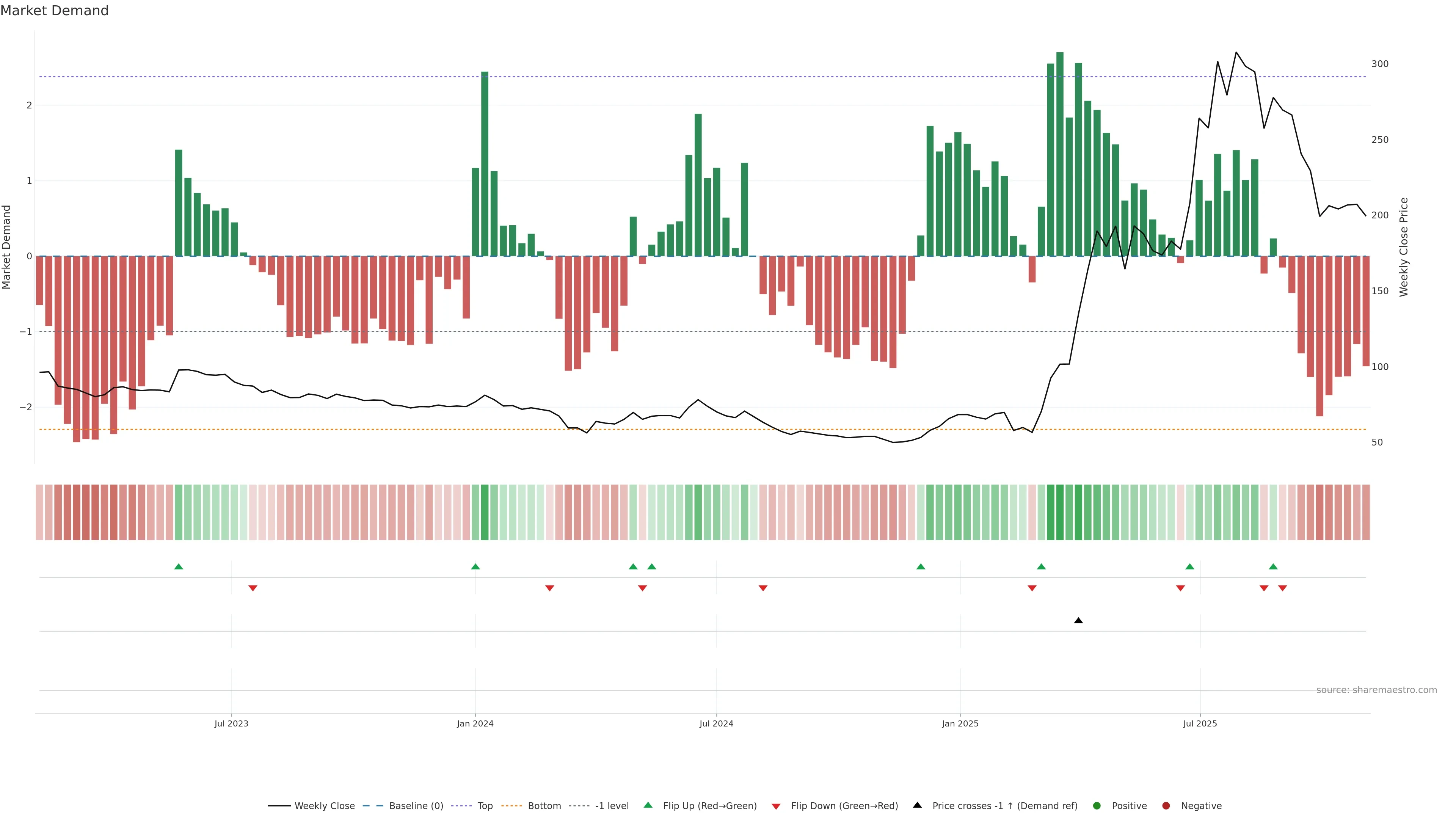Click the black price-cross triangle marker on the timeline
Viewport: 1456px width, 819px height.
pos(1078,621)
